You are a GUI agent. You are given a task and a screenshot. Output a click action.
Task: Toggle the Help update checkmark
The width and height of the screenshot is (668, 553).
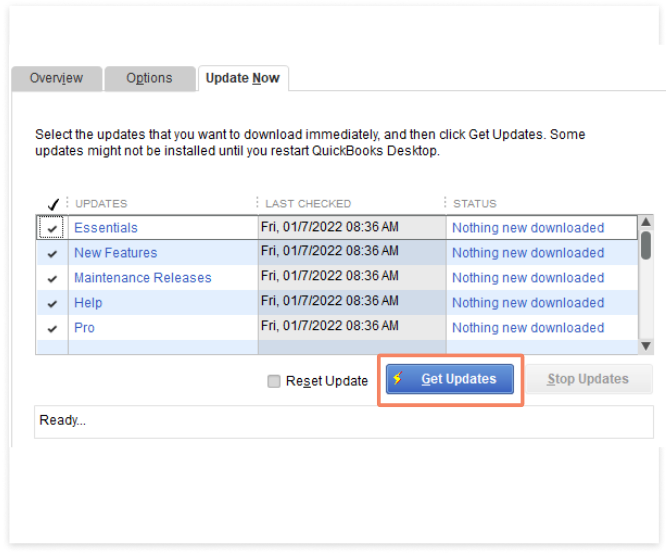52,303
